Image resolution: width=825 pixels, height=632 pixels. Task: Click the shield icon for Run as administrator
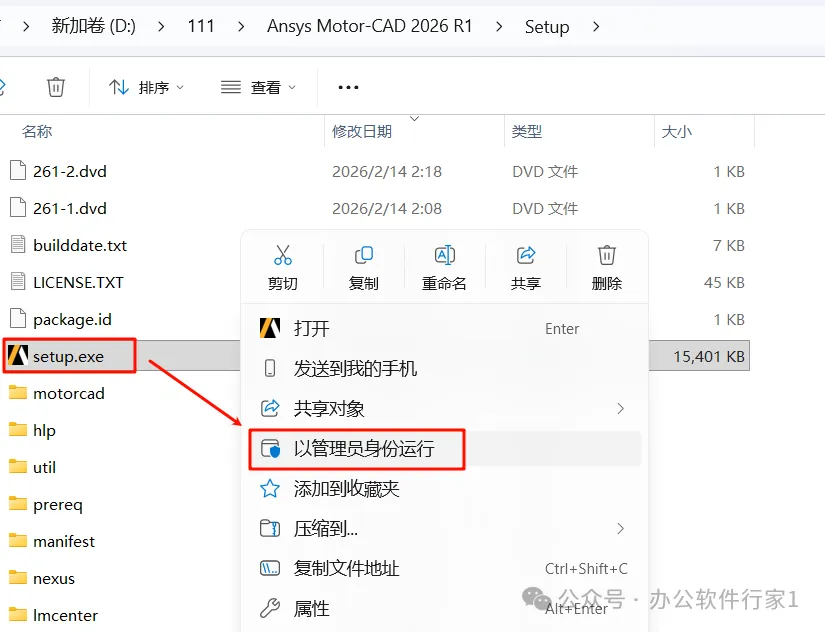270,449
